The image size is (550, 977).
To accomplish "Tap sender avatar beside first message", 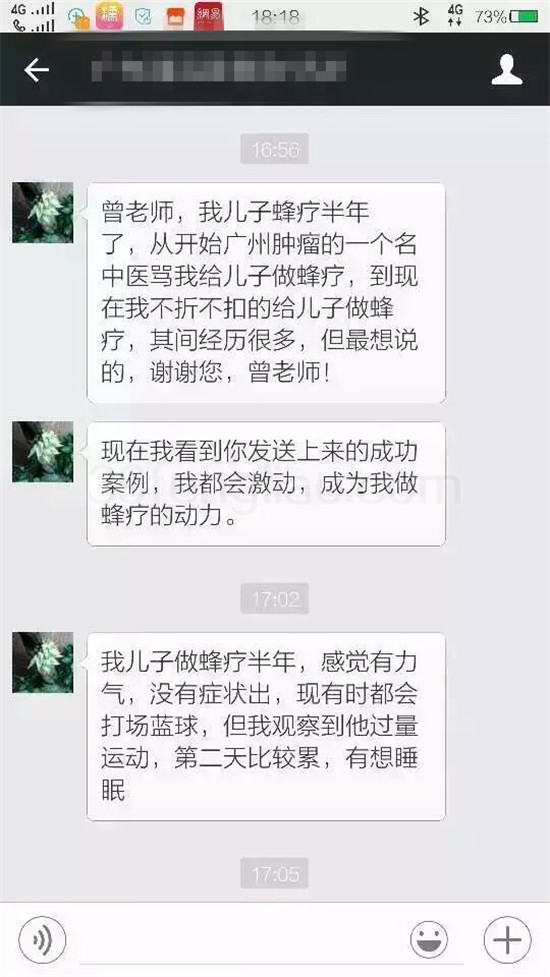I will coord(43,212).
